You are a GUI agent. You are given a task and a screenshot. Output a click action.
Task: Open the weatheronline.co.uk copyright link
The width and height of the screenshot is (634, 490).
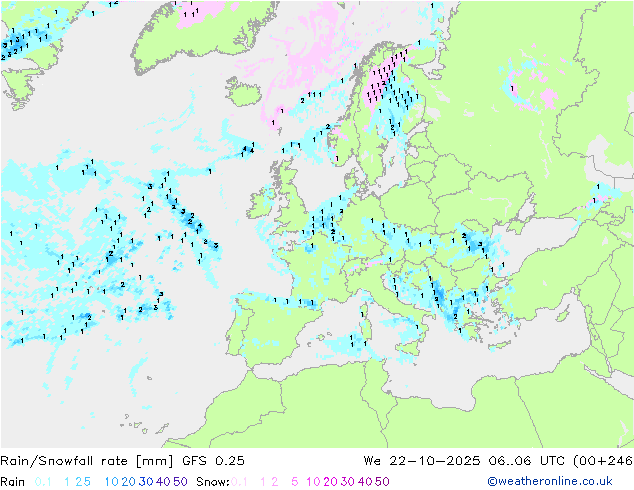click(550, 481)
